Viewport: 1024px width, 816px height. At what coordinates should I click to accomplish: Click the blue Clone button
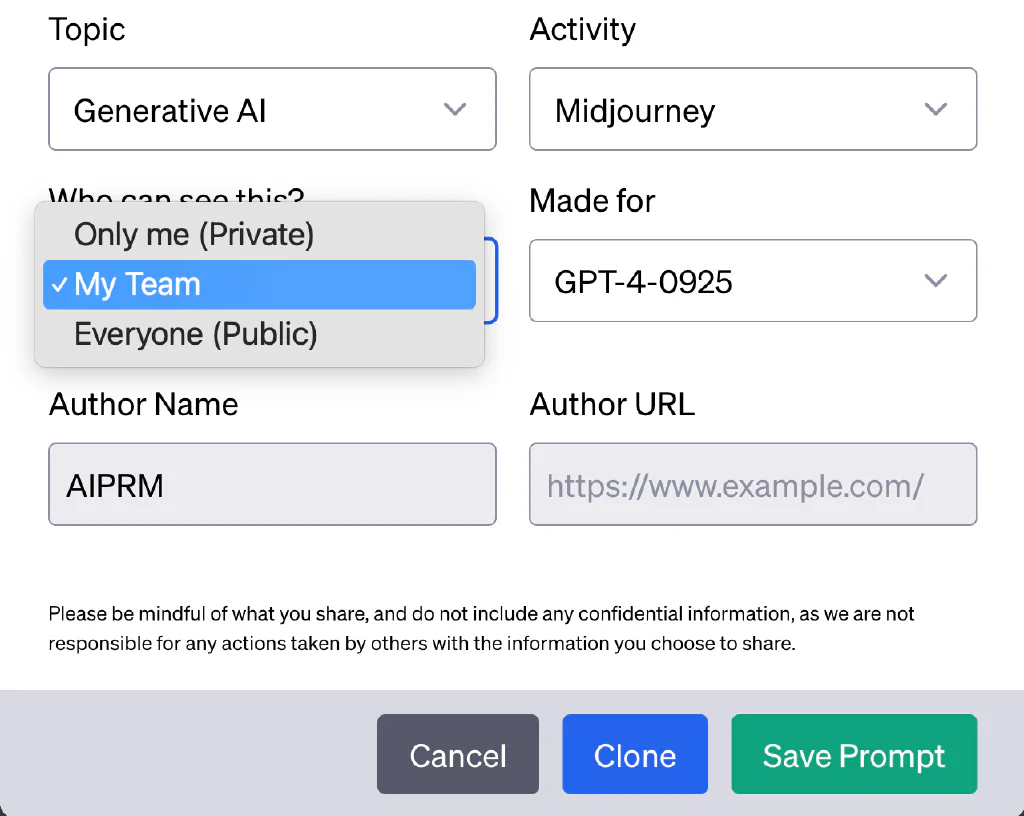[x=635, y=755]
